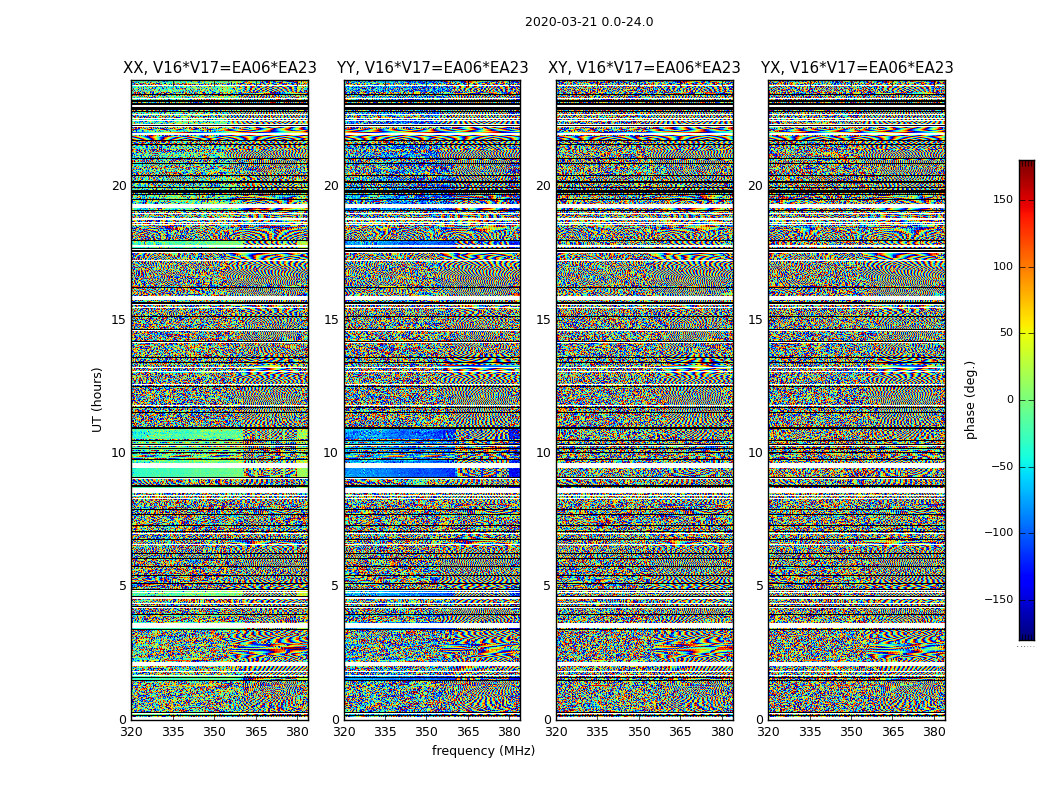Image resolution: width=1050 pixels, height=800 pixels.
Task: Click the YY panel x-axis tick 365
Action: coord(468,732)
